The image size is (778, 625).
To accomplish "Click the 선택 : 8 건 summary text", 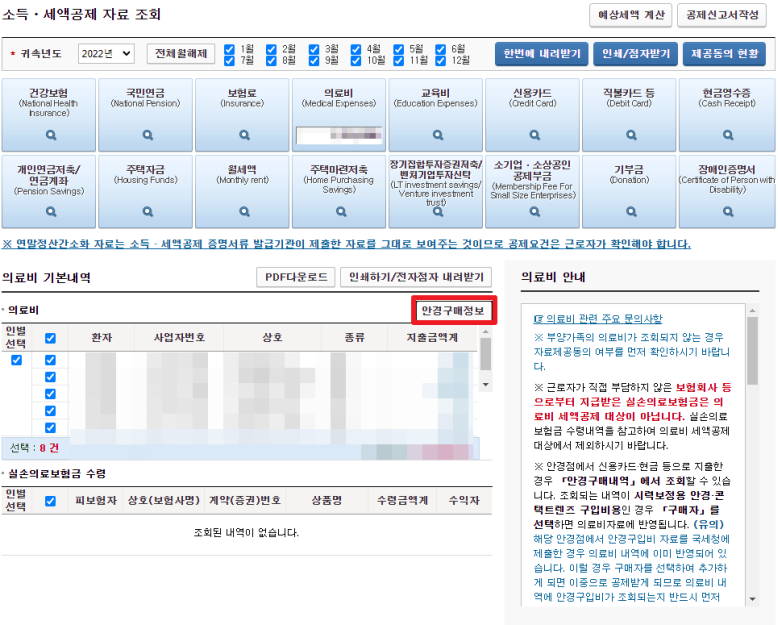I will pos(34,448).
